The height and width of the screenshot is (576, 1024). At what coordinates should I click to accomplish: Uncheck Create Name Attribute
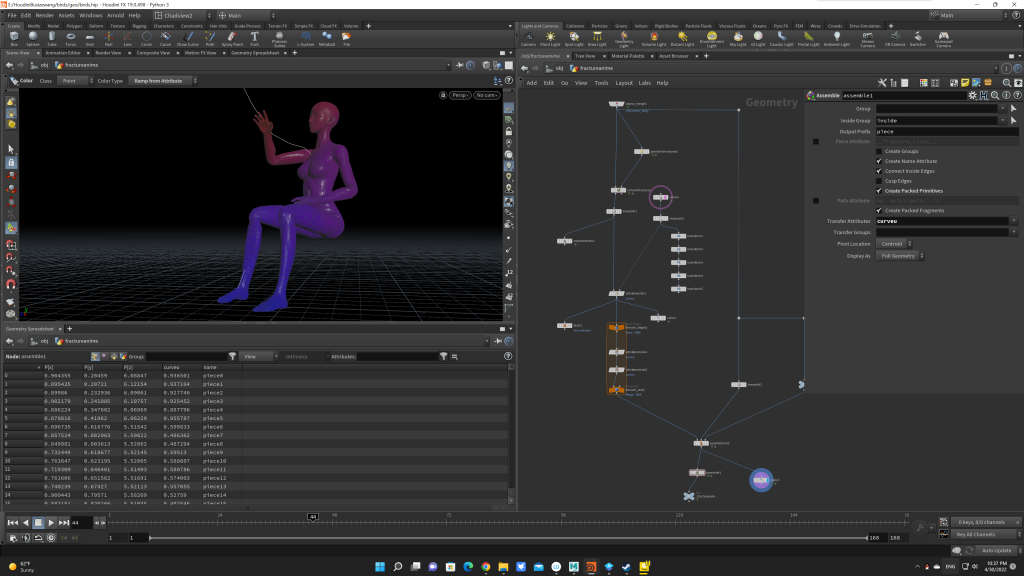click(x=880, y=161)
